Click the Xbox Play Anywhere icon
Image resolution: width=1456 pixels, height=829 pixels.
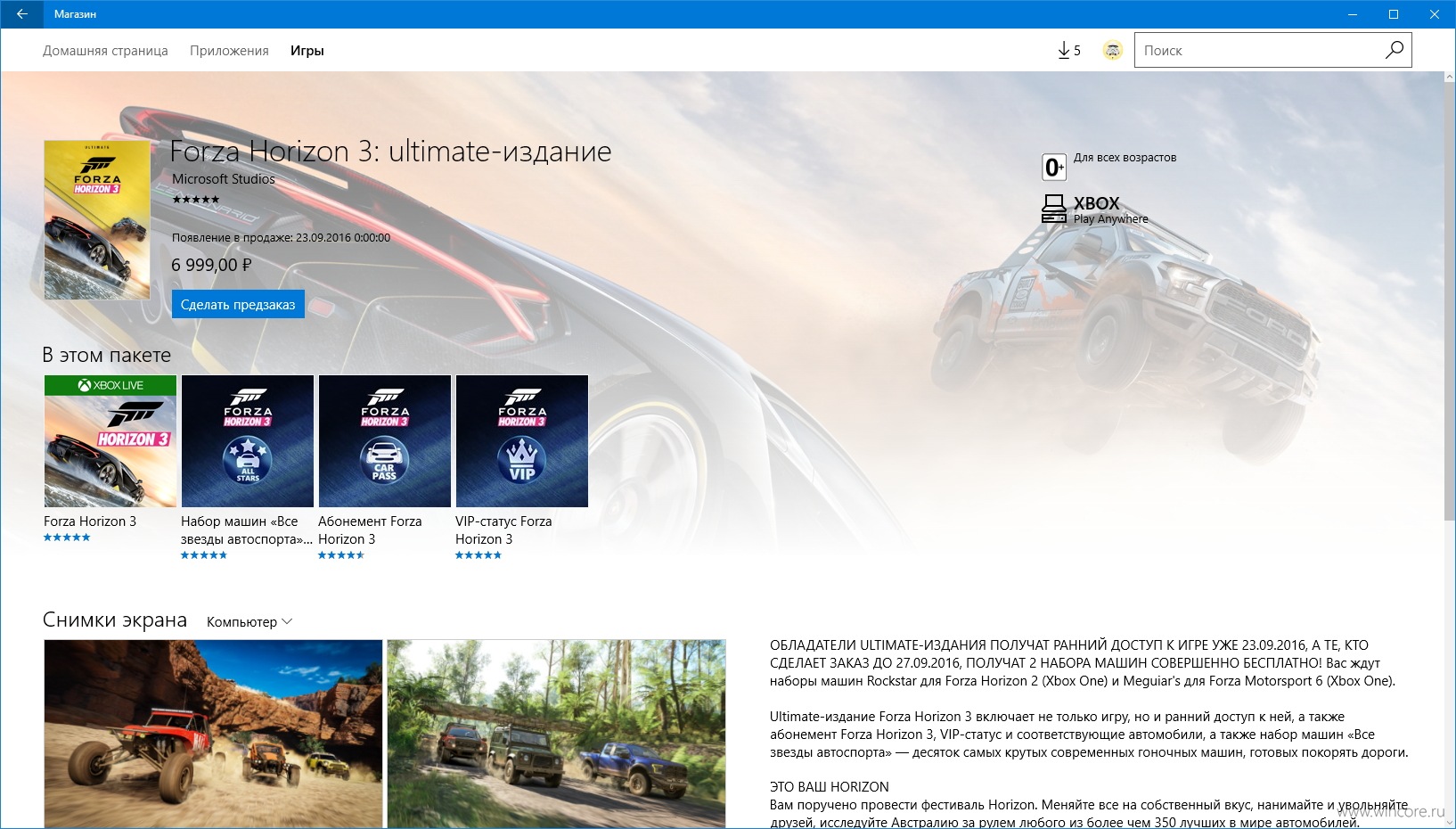click(1054, 209)
